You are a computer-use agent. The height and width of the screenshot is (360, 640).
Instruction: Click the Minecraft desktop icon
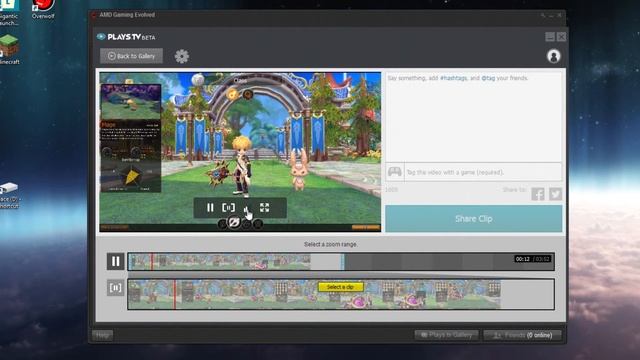pos(9,50)
